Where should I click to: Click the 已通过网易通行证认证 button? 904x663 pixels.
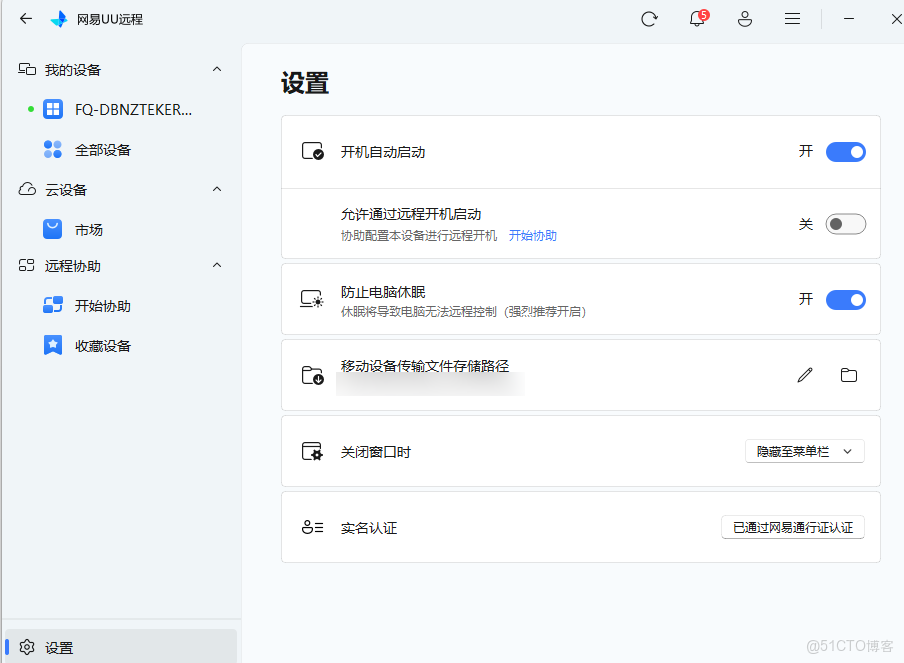[792, 527]
